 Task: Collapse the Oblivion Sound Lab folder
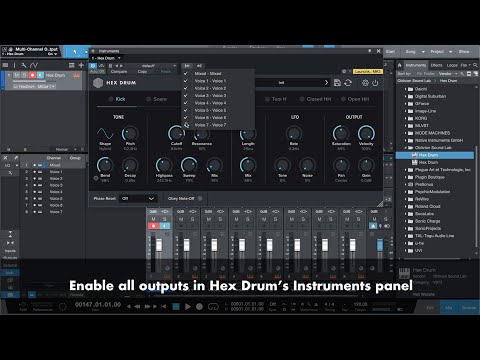[x=406, y=148]
